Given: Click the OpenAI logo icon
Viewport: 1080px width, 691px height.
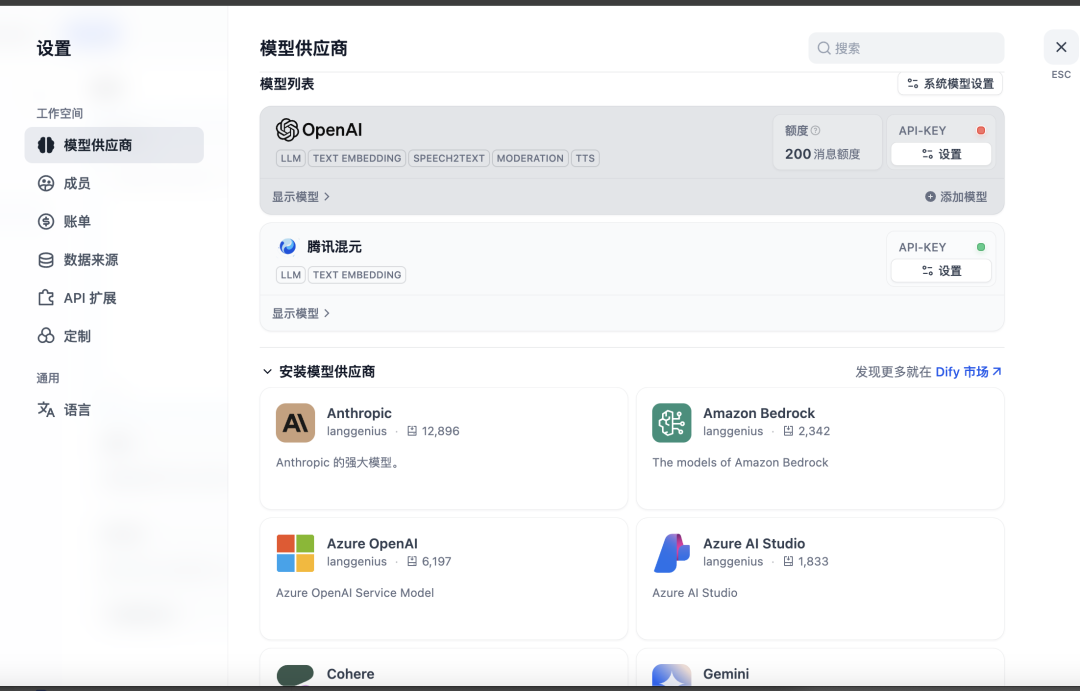Looking at the screenshot, I should pos(287,130).
